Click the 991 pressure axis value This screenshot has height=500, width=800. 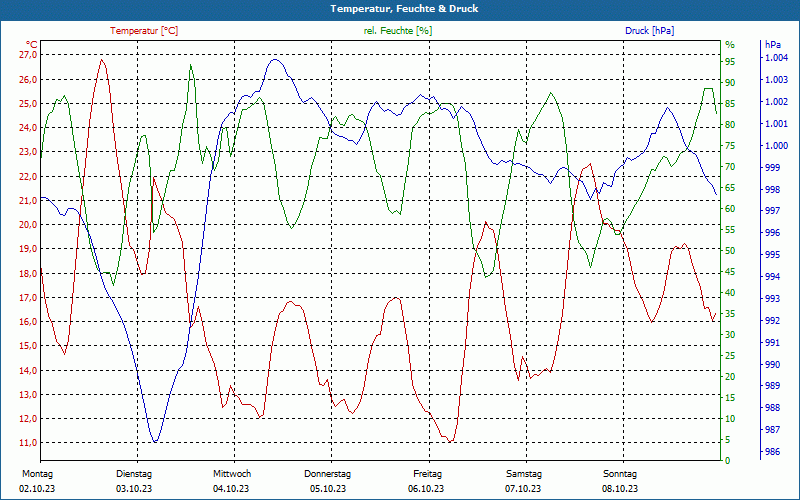(x=772, y=342)
